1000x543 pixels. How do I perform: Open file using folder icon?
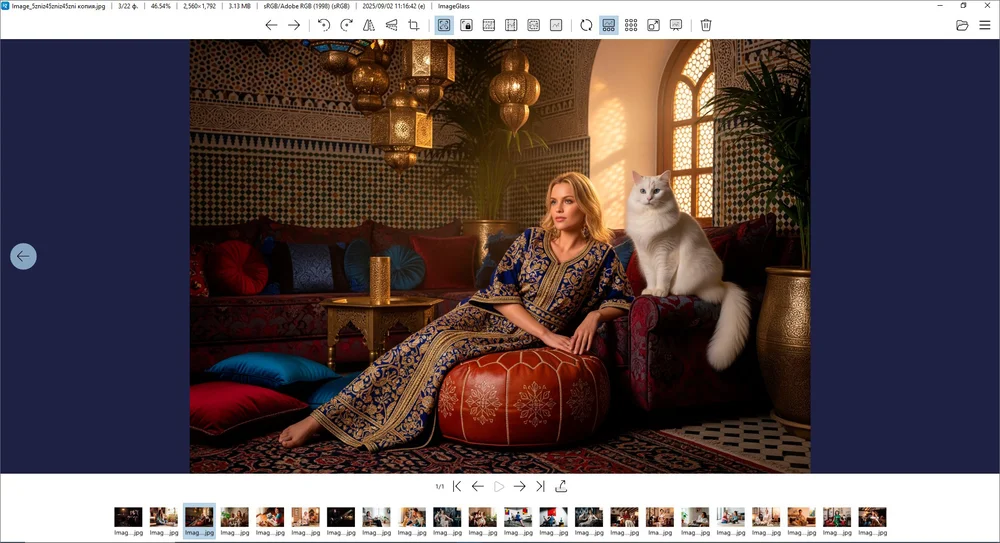pos(962,25)
